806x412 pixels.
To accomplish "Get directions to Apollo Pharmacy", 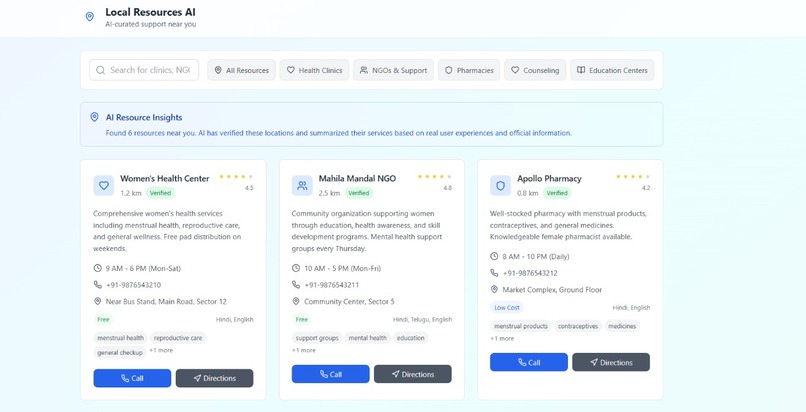I will [611, 362].
